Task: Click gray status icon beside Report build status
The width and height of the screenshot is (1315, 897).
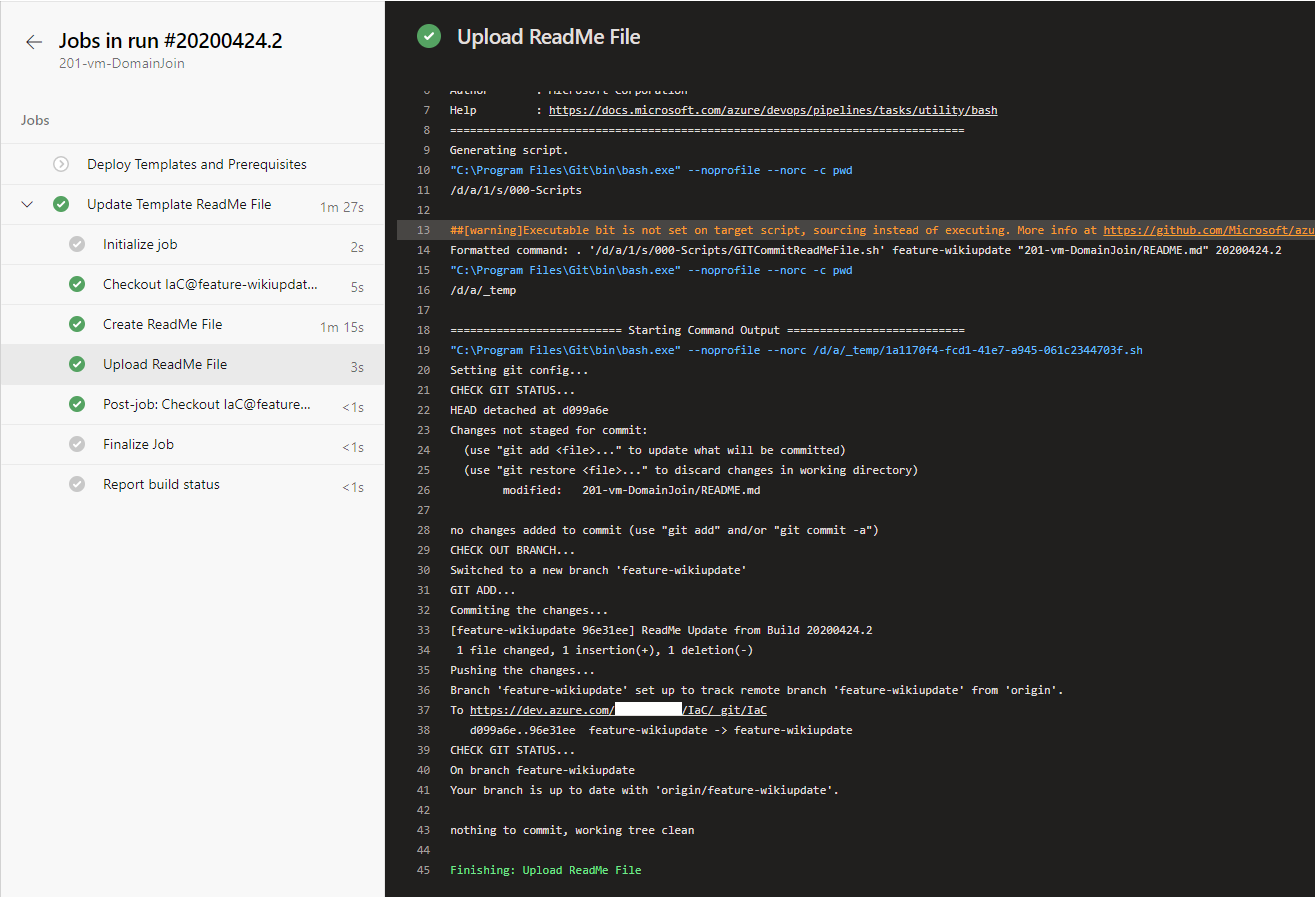Action: coord(77,484)
